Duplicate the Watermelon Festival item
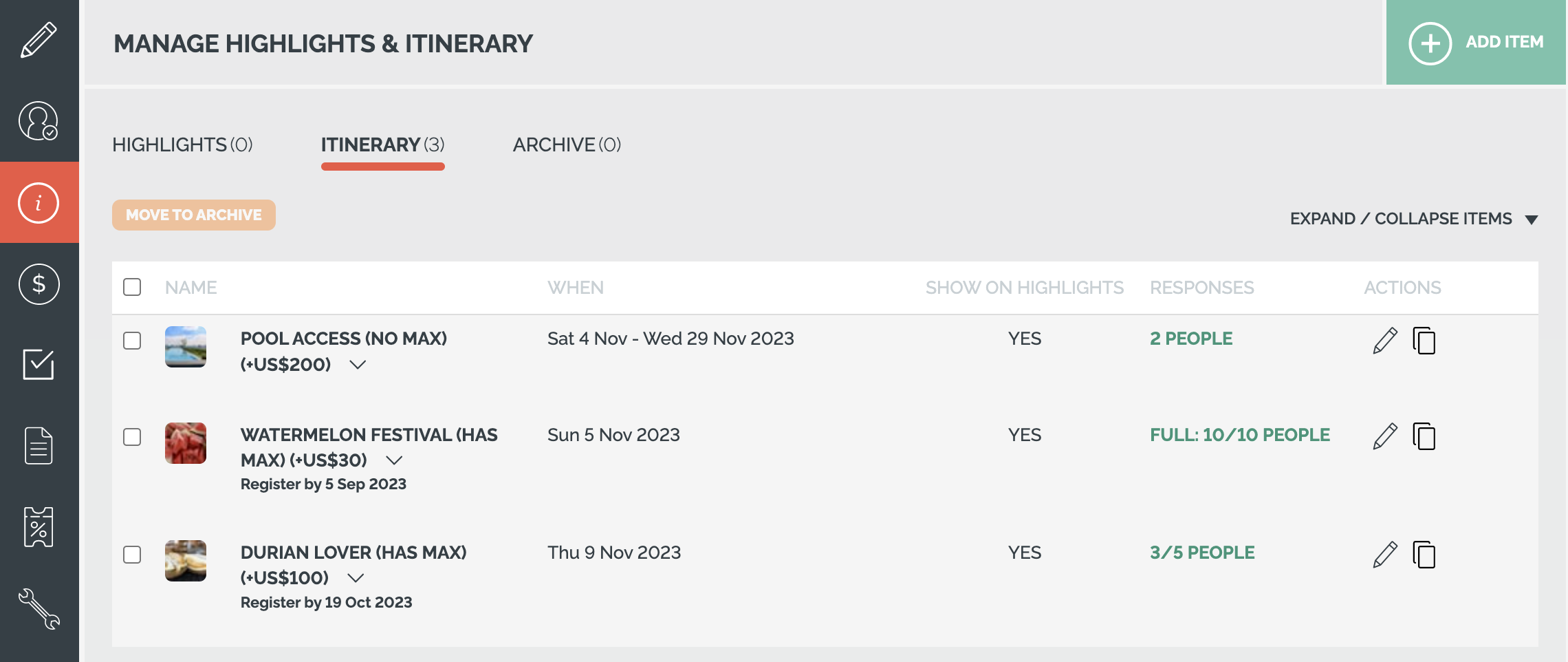The height and width of the screenshot is (662, 1568). [1424, 436]
